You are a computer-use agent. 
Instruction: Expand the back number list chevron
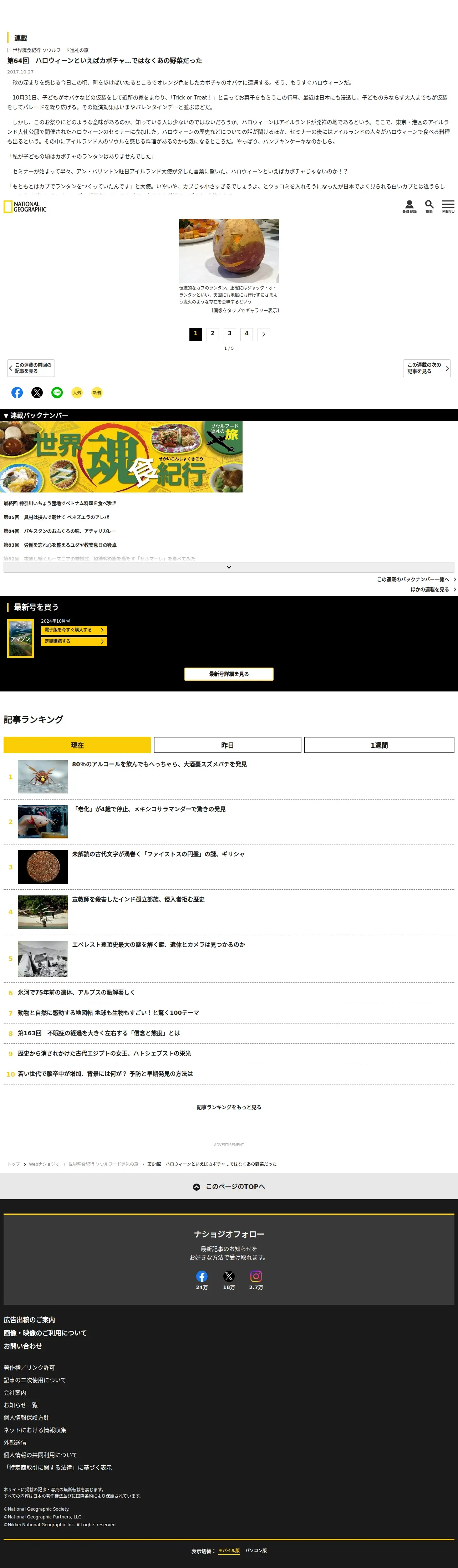[229, 567]
